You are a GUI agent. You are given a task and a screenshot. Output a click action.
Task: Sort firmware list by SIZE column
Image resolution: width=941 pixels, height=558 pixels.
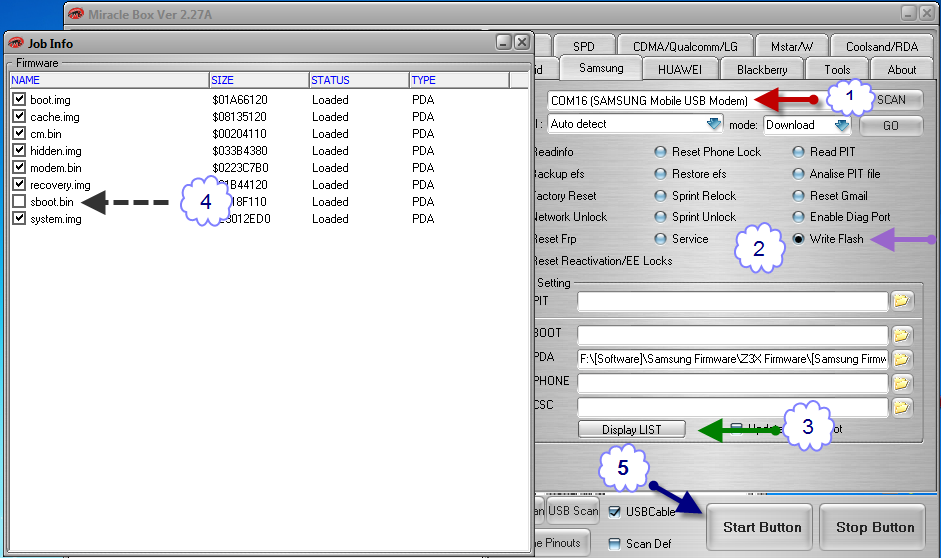tap(259, 80)
